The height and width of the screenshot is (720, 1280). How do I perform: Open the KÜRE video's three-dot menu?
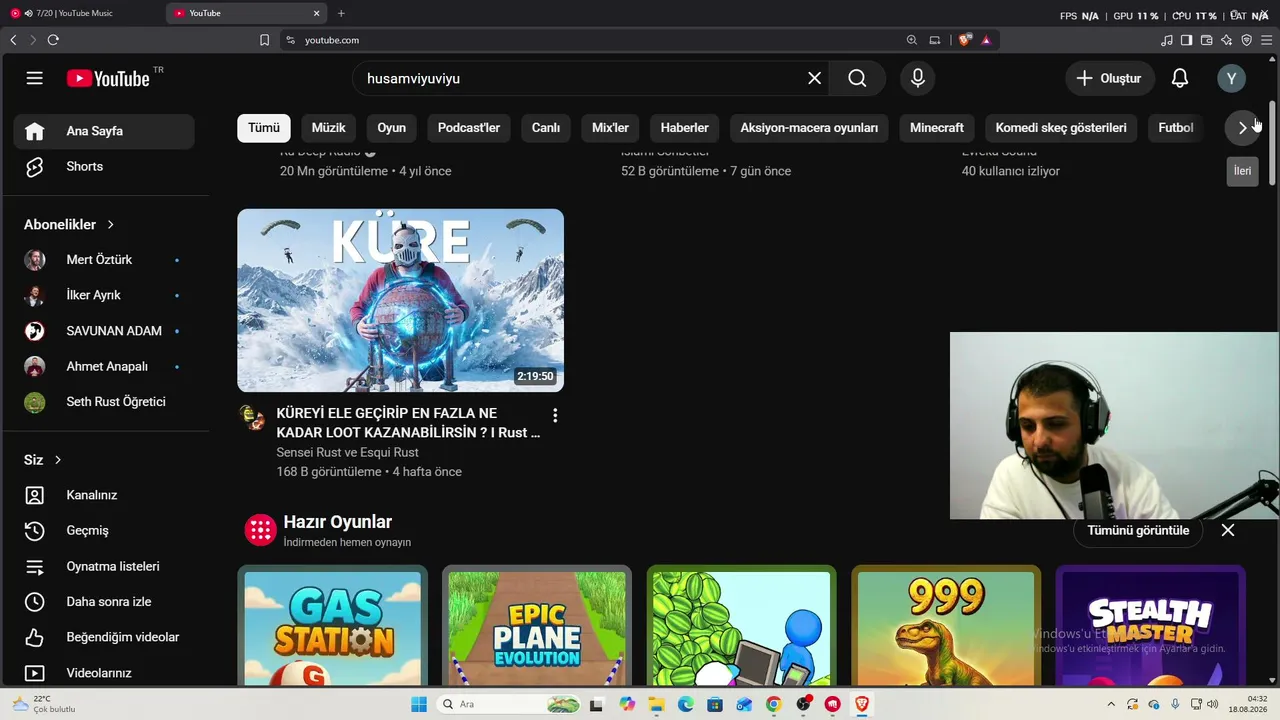[555, 415]
